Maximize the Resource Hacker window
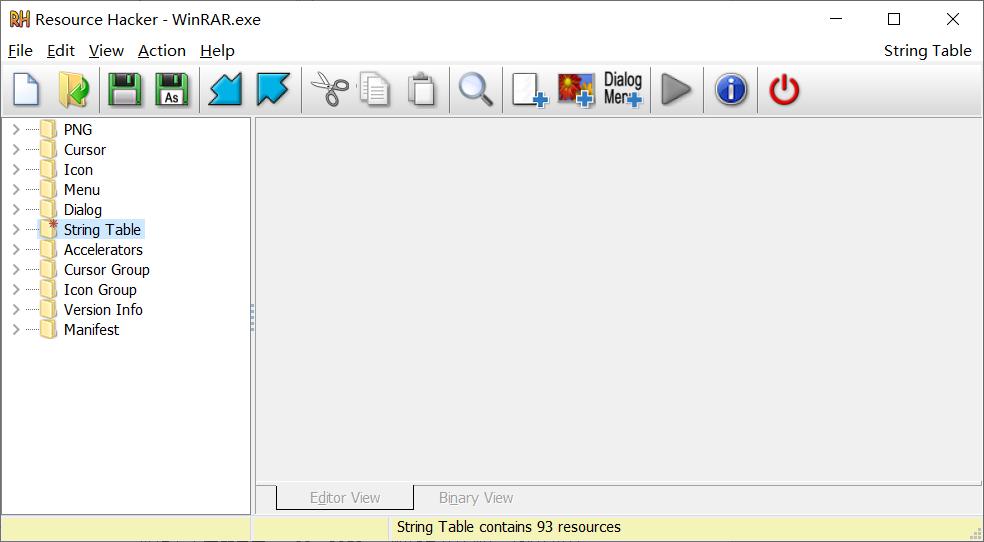The image size is (984, 542). [894, 19]
